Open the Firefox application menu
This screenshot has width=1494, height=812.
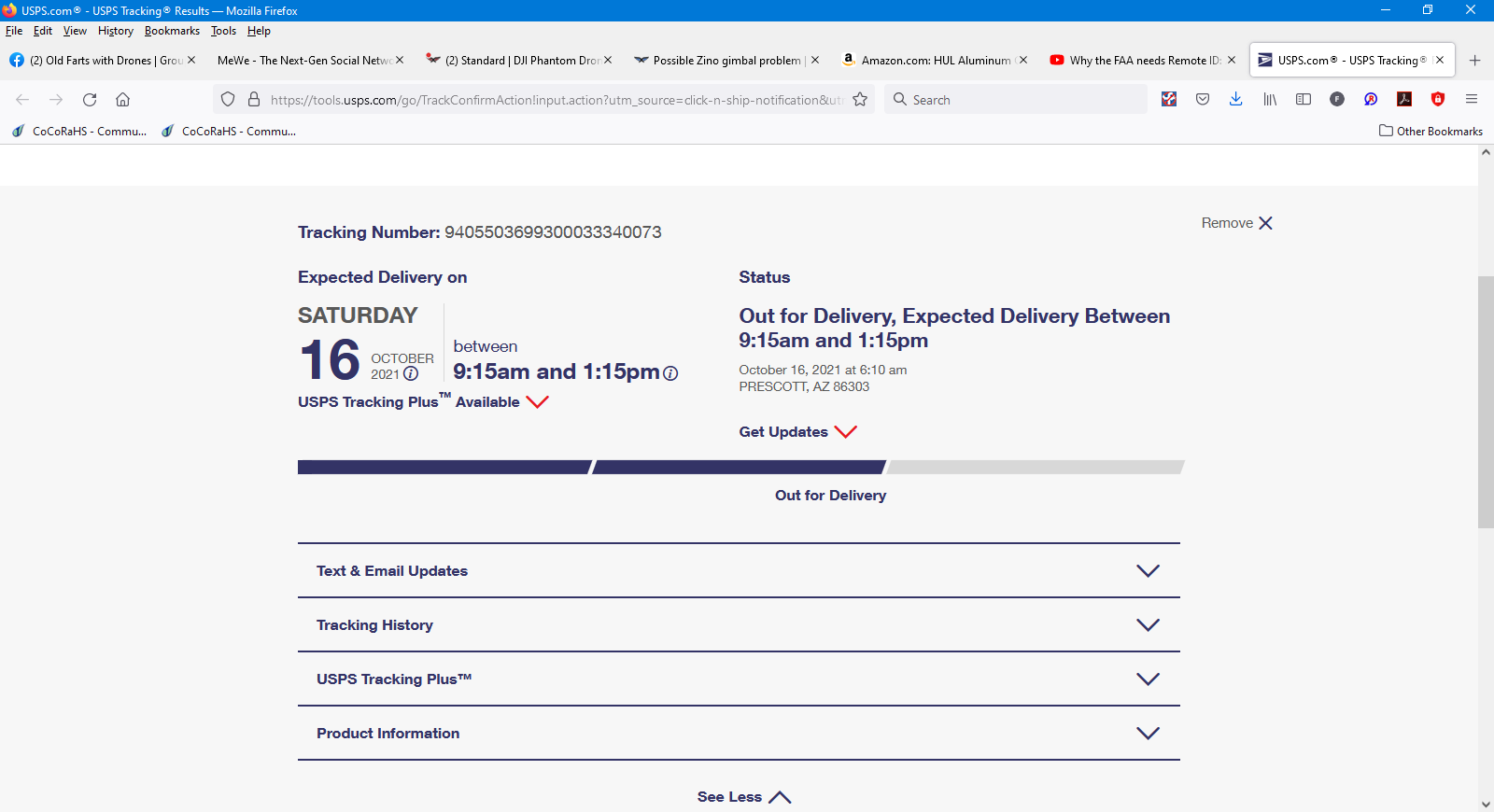(x=1472, y=99)
